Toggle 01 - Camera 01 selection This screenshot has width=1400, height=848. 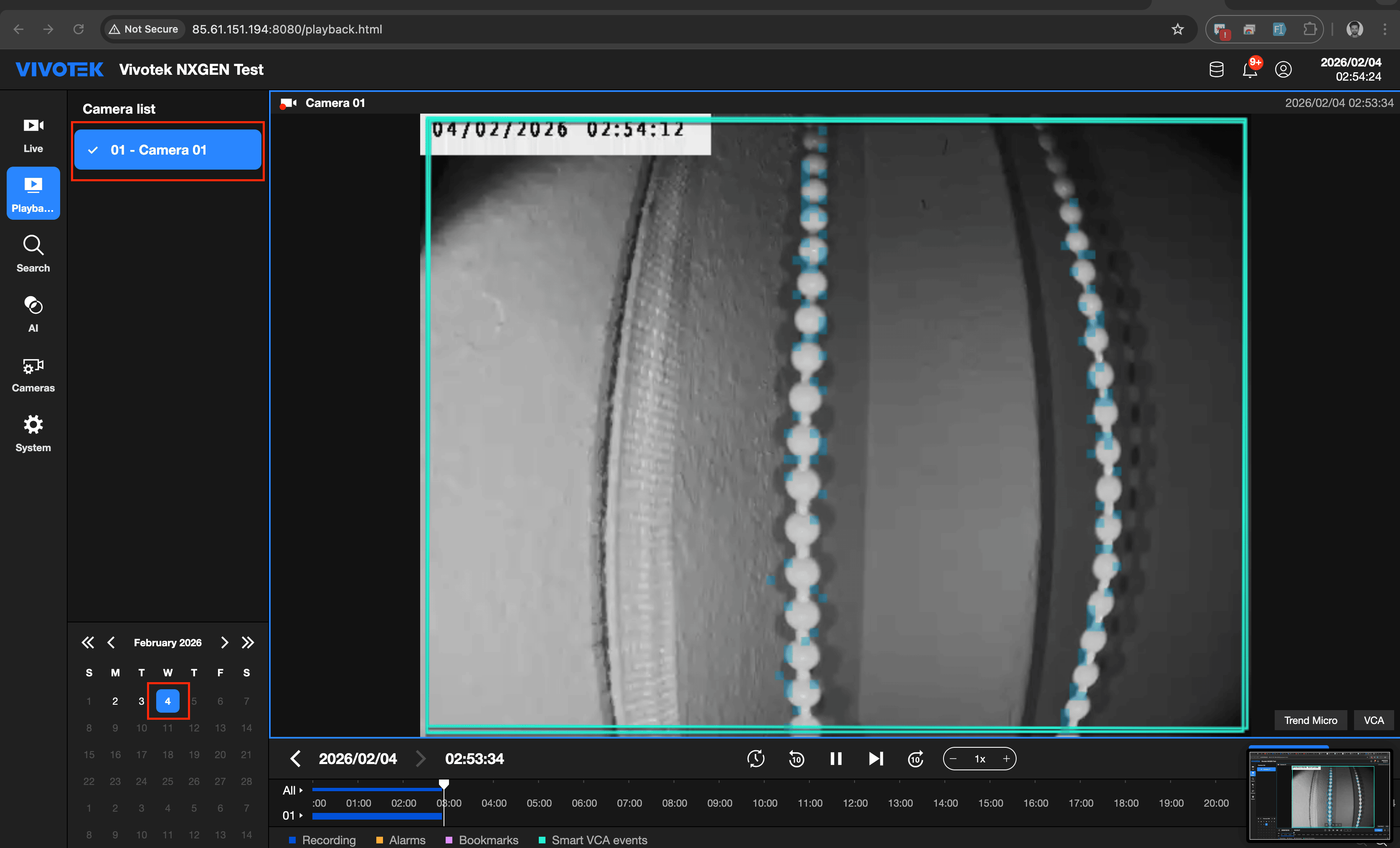pyautogui.click(x=167, y=150)
